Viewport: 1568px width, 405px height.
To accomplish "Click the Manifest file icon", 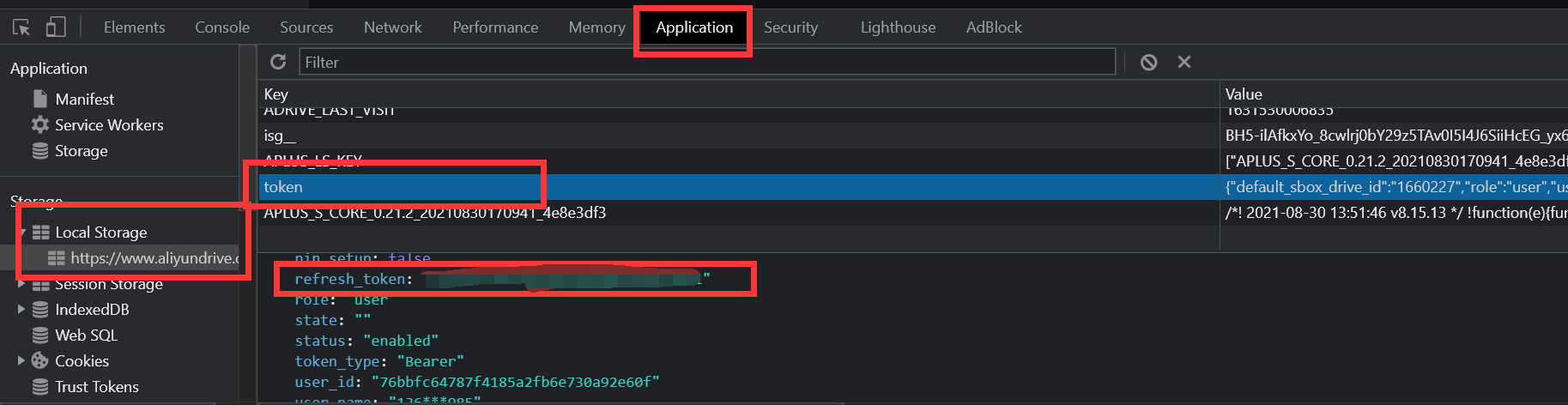I will (x=40, y=99).
